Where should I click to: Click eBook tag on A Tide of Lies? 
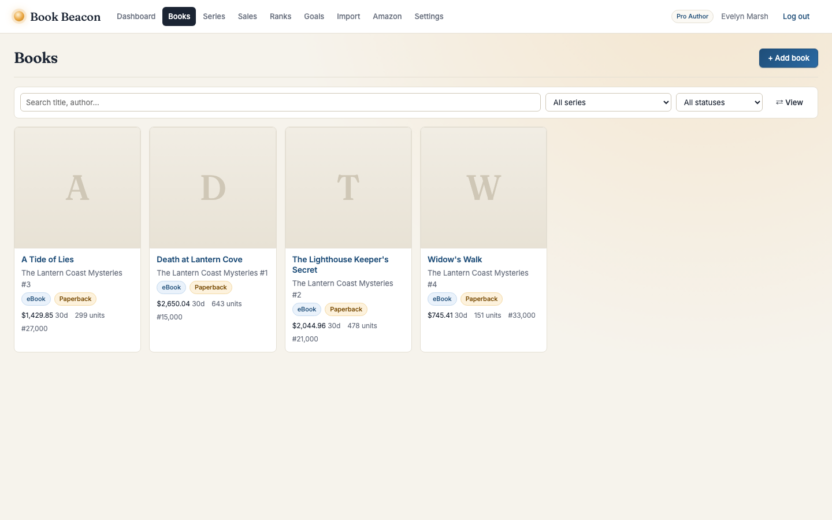coord(36,299)
